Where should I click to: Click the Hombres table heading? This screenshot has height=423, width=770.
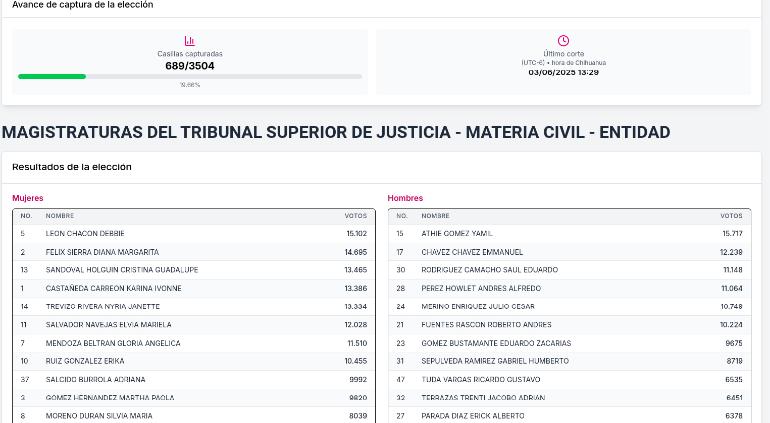[405, 198]
